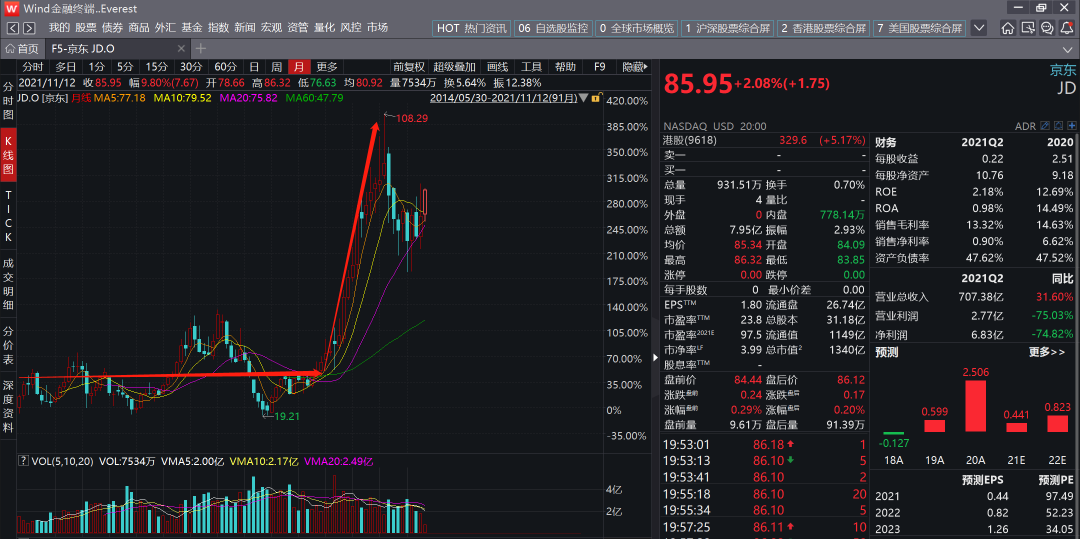
Task: Click 隐藏 to hide the side panel
Action: point(636,67)
